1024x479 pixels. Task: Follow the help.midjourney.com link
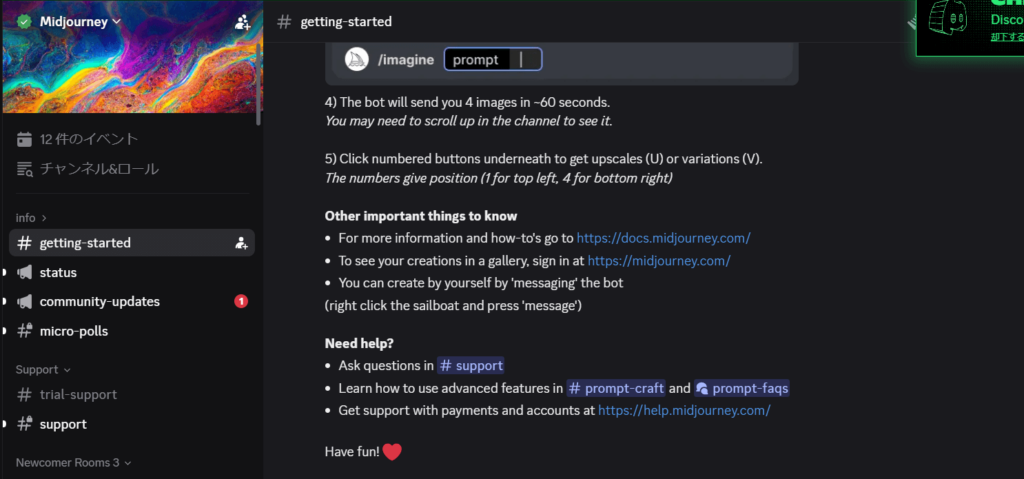click(x=684, y=410)
